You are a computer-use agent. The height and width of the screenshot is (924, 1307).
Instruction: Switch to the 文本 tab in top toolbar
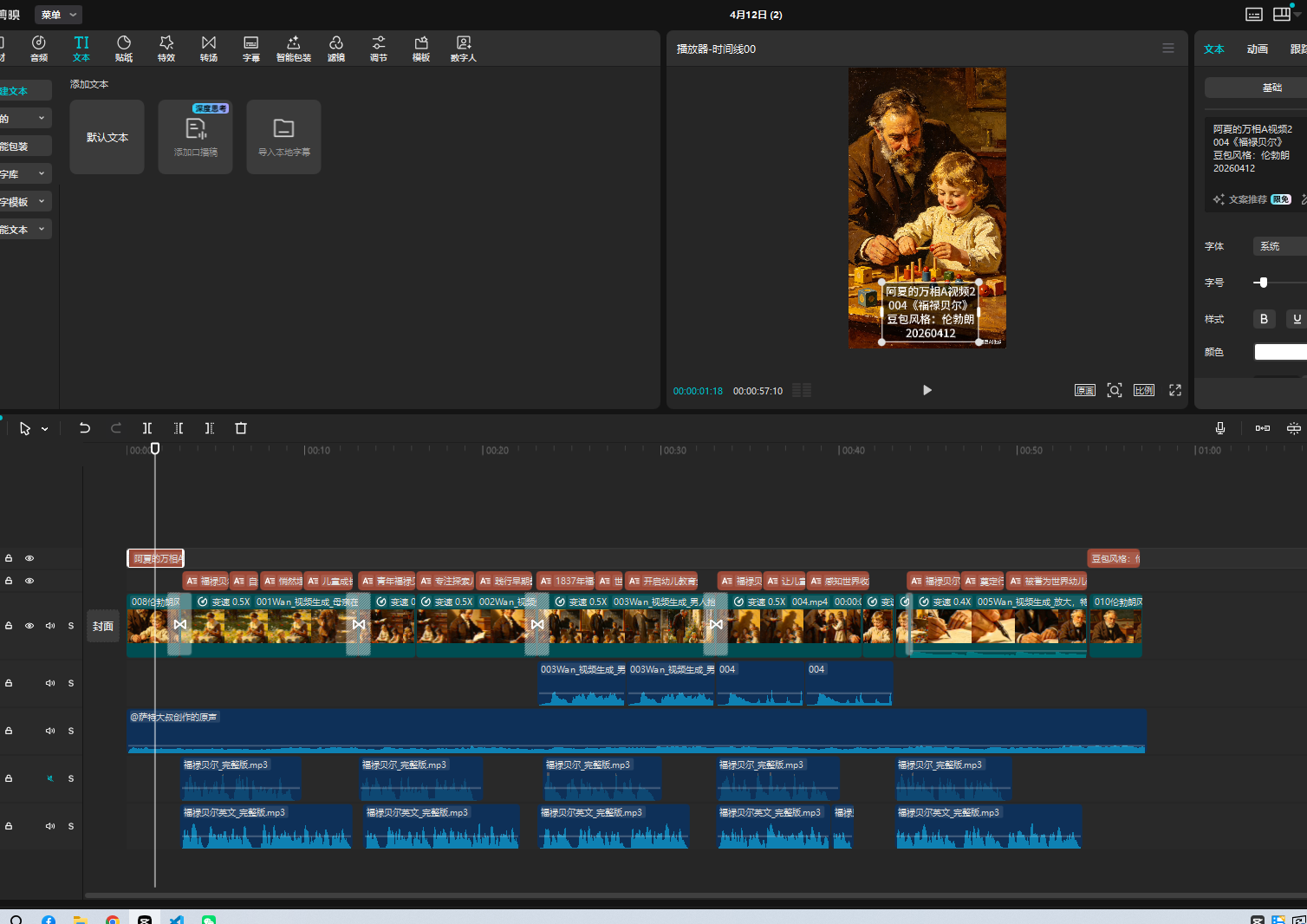[x=81, y=49]
